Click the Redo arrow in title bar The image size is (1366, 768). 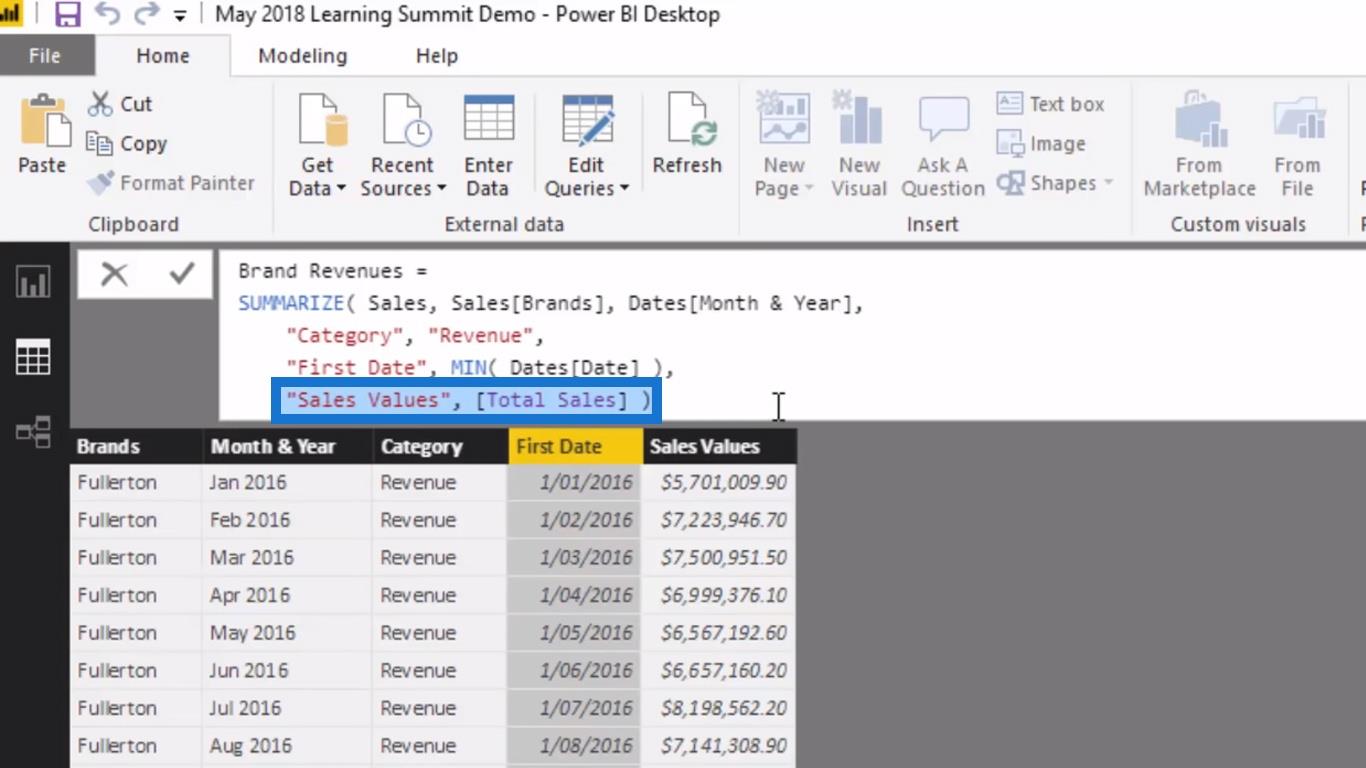[x=147, y=14]
